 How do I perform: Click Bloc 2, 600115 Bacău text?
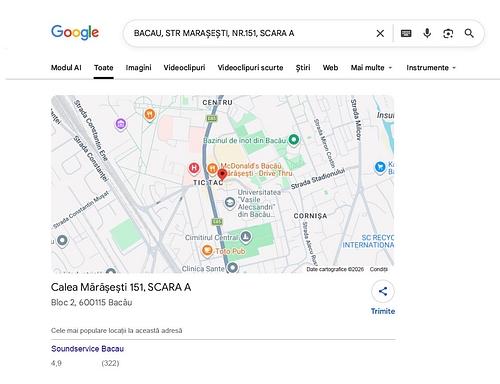[92, 302]
